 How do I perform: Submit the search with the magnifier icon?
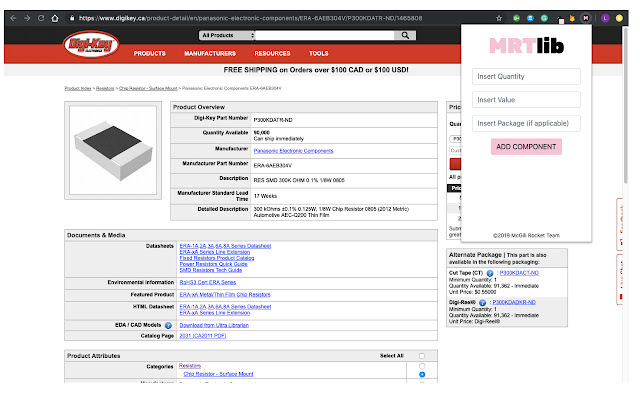405,36
